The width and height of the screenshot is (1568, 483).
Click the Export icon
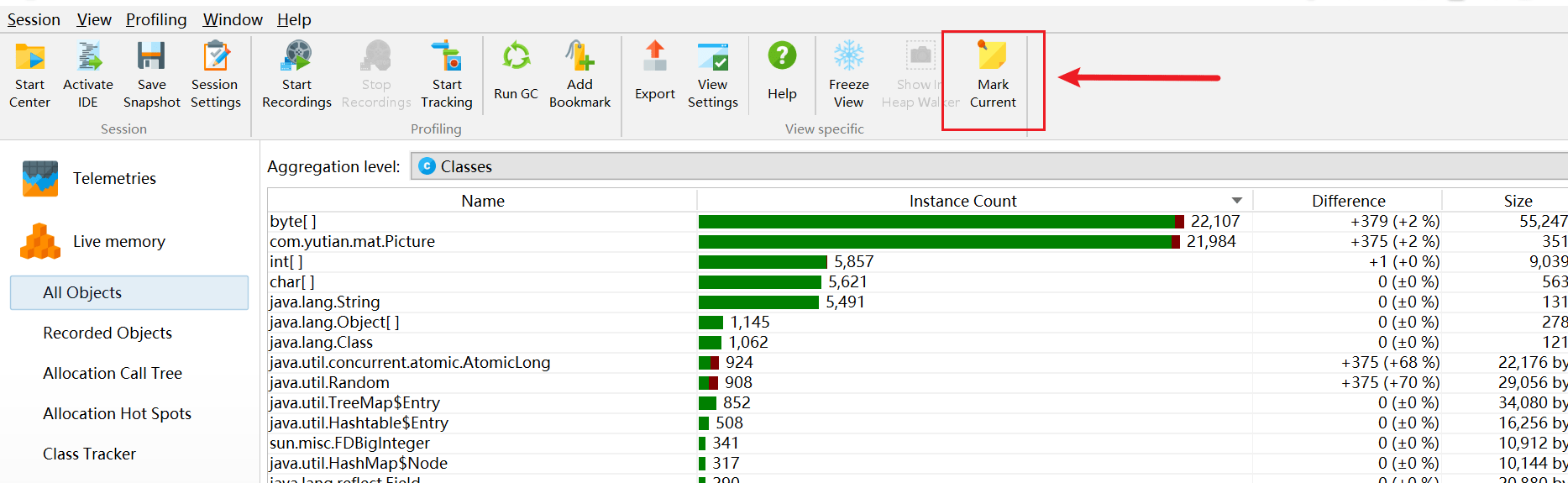point(654,57)
